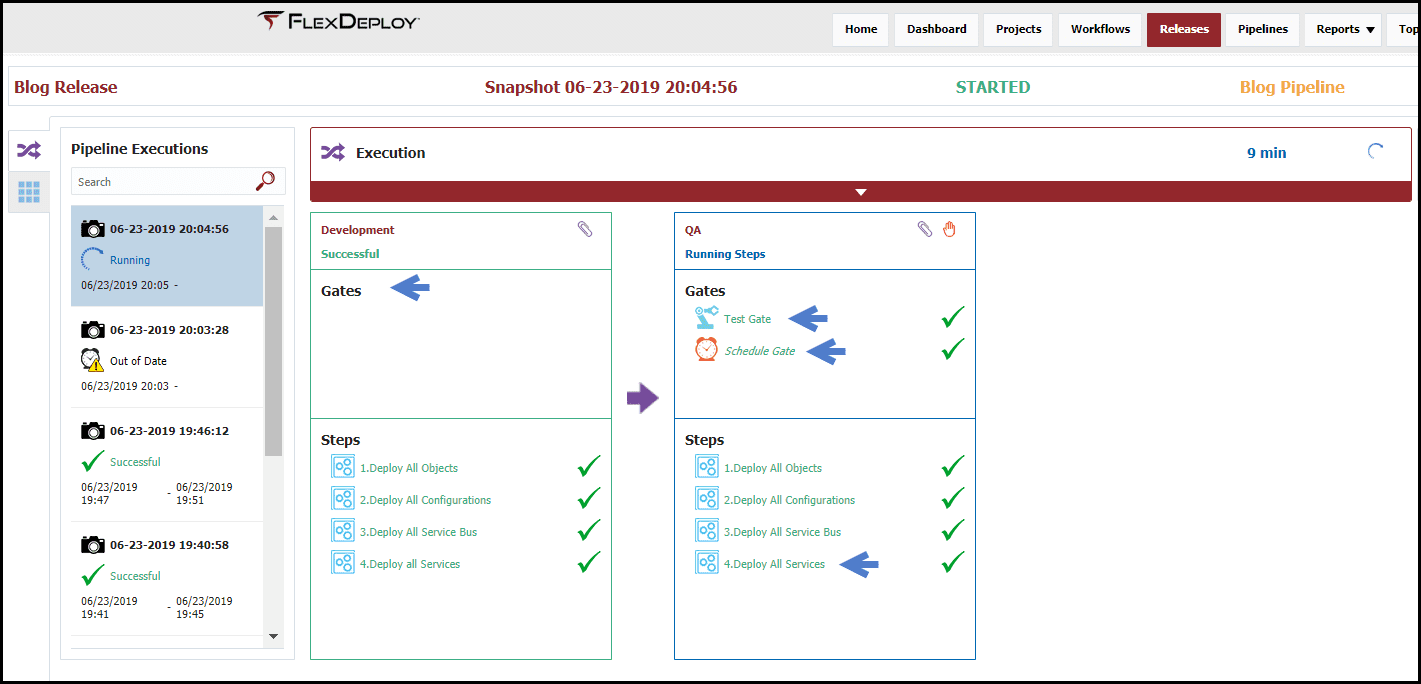Click step icon for Development Deploy All Objects
1421x684 pixels.
click(343, 467)
